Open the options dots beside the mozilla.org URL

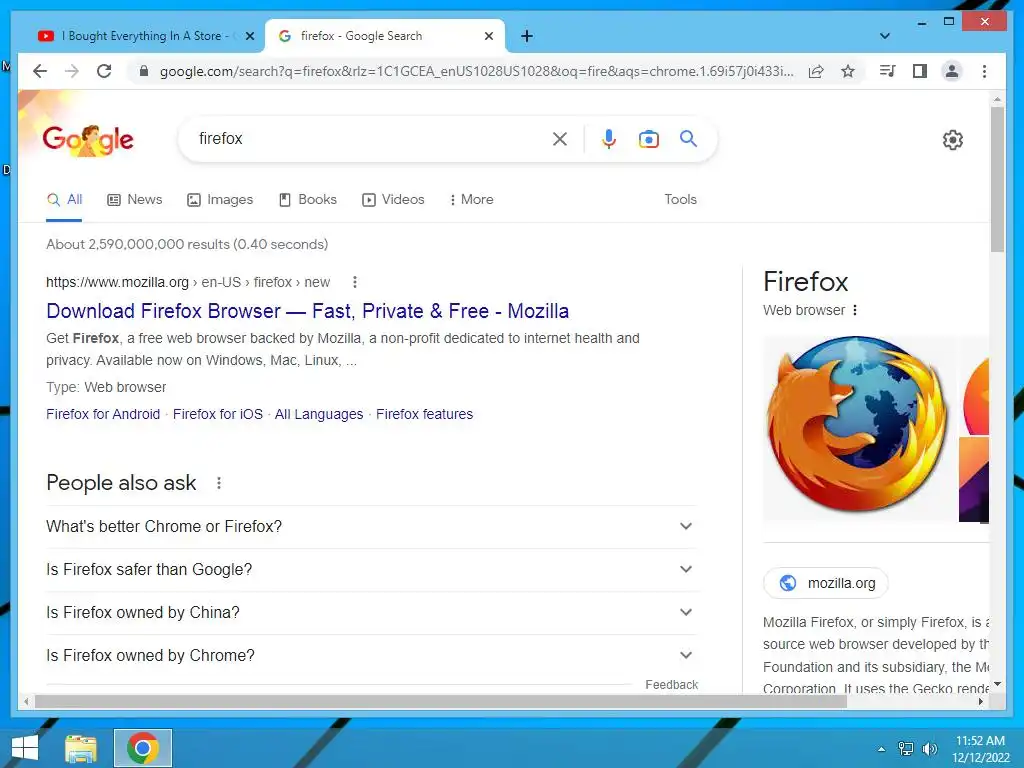coord(355,282)
